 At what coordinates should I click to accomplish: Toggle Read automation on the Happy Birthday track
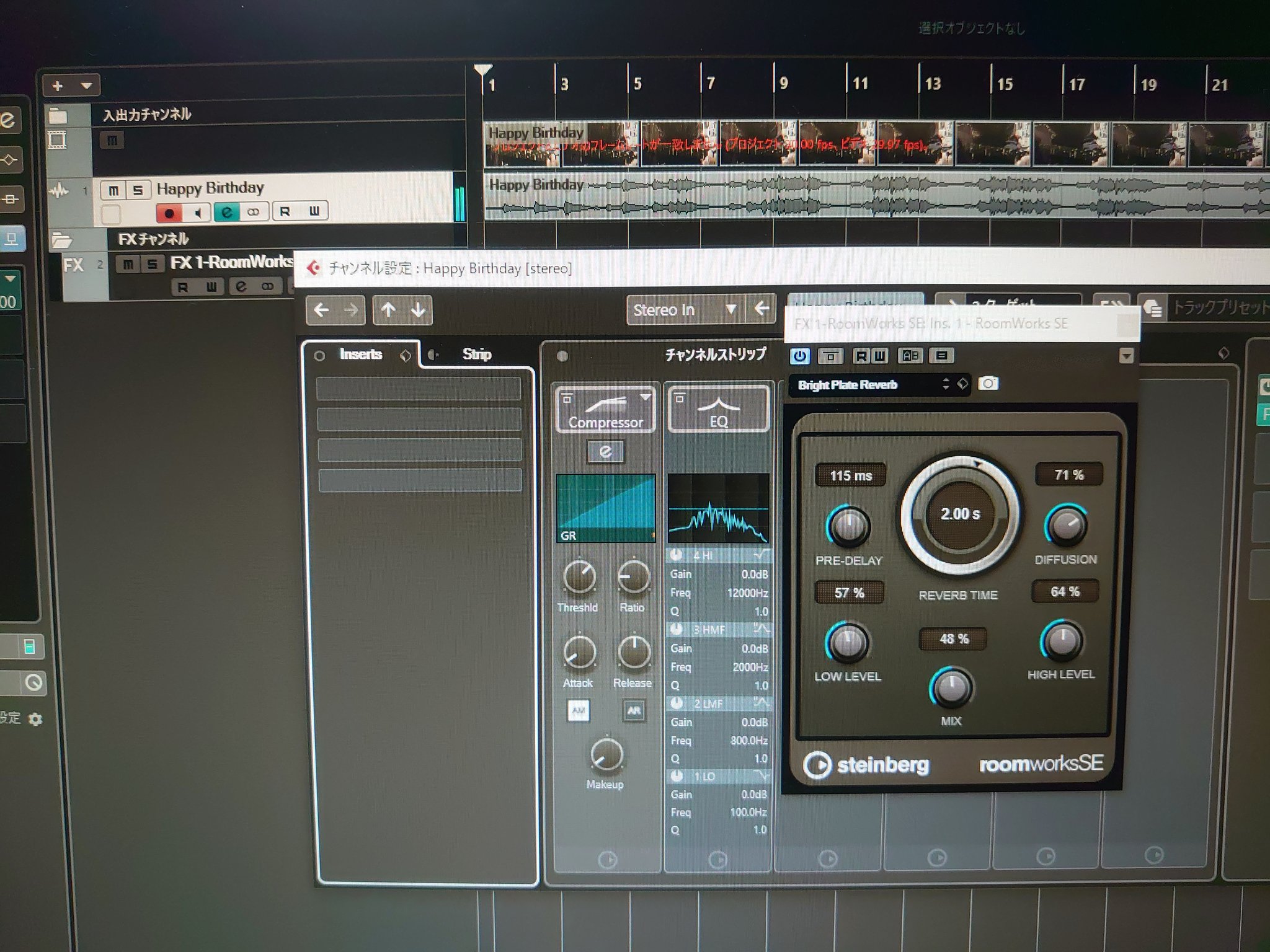(x=285, y=211)
